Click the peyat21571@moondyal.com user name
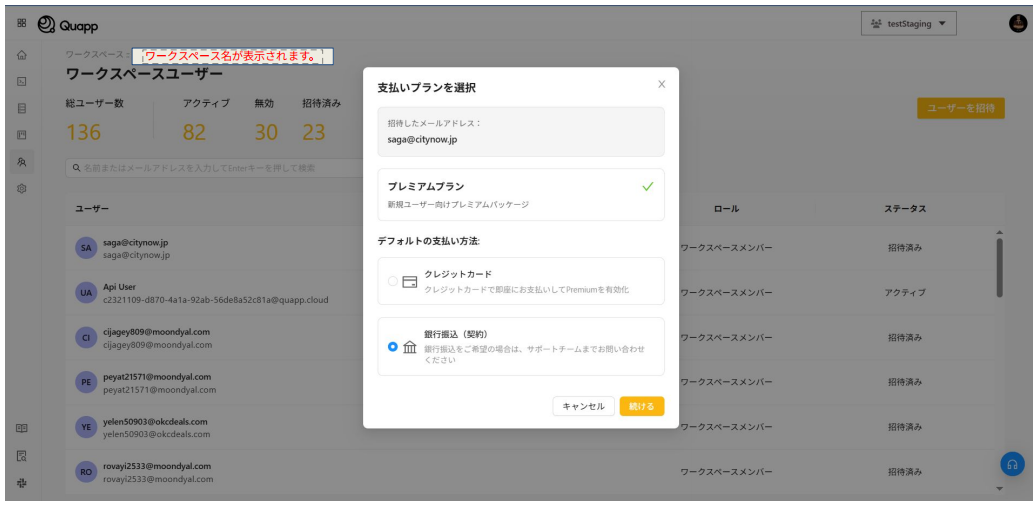Screen dimensions: 1036x505 tap(157, 377)
